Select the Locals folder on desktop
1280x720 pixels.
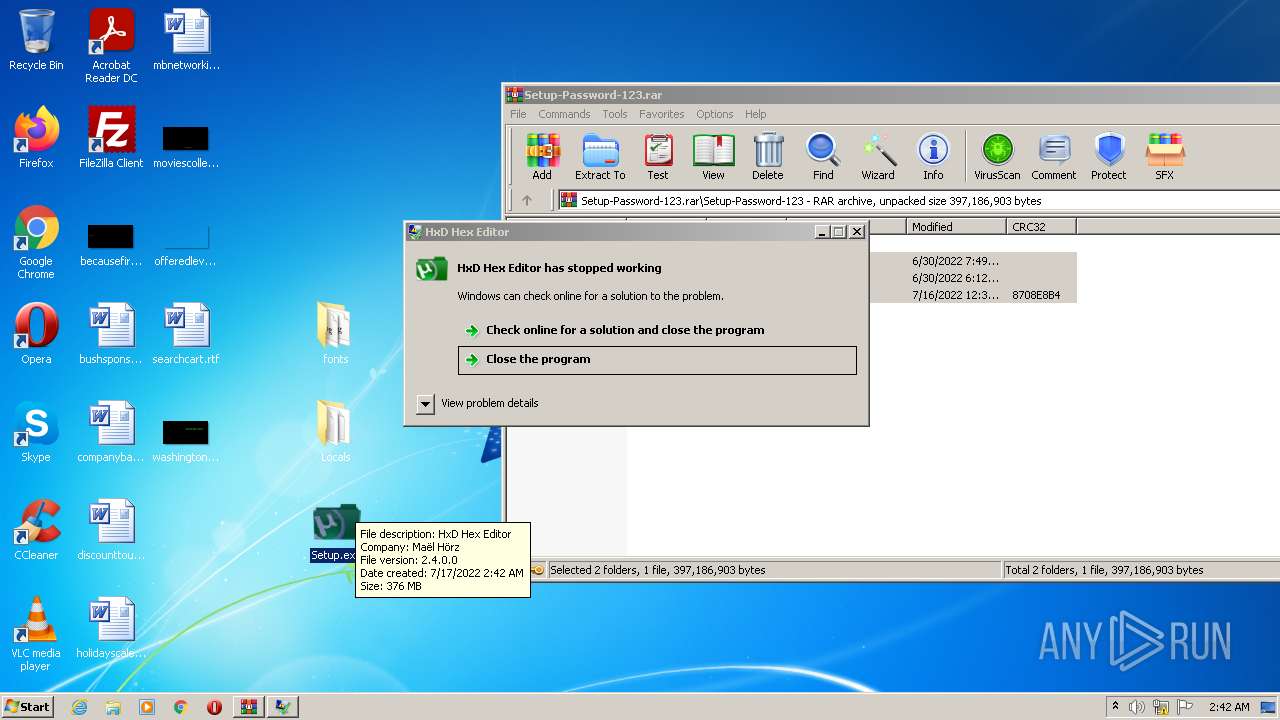click(x=335, y=432)
